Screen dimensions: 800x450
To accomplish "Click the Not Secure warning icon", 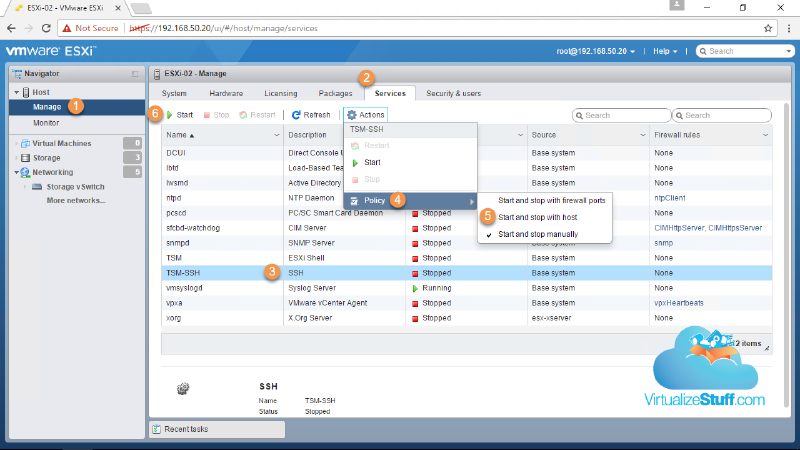I will (67, 28).
